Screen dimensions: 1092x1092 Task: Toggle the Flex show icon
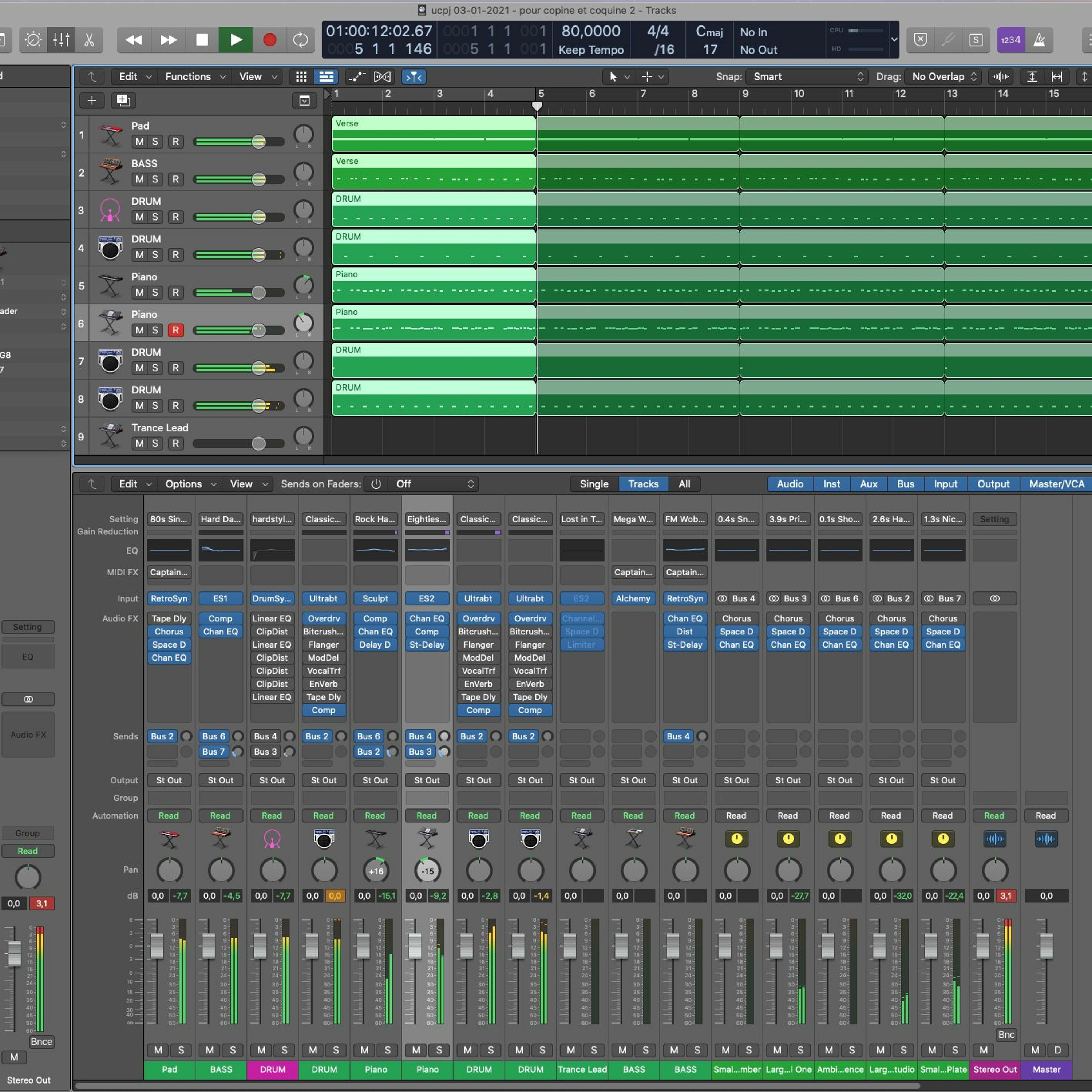[x=382, y=76]
